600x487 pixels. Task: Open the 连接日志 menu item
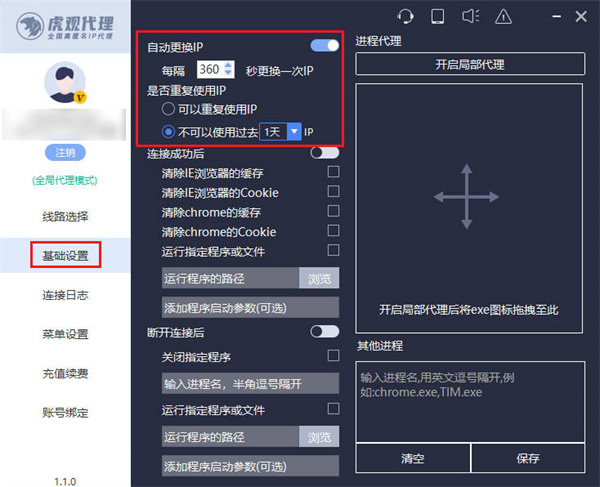[65, 295]
